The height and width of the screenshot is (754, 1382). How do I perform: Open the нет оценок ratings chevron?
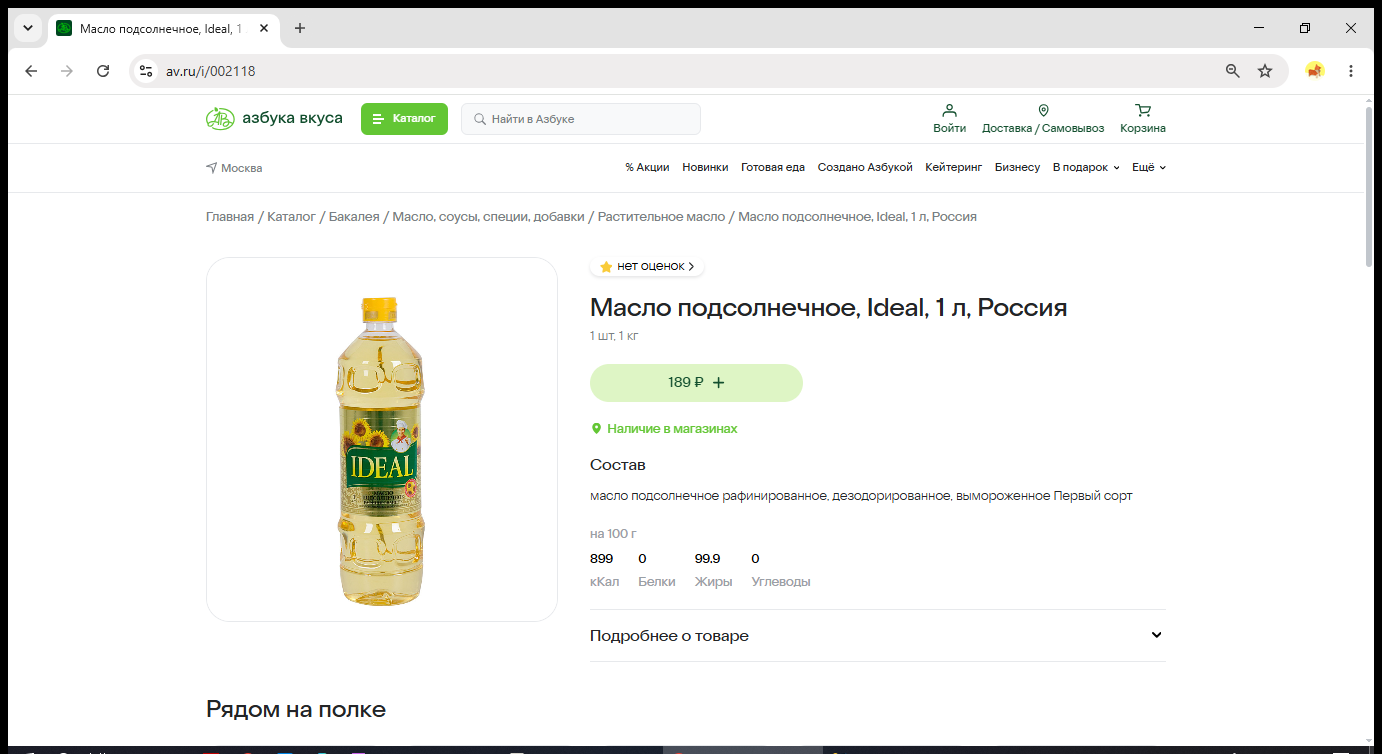[x=691, y=267]
